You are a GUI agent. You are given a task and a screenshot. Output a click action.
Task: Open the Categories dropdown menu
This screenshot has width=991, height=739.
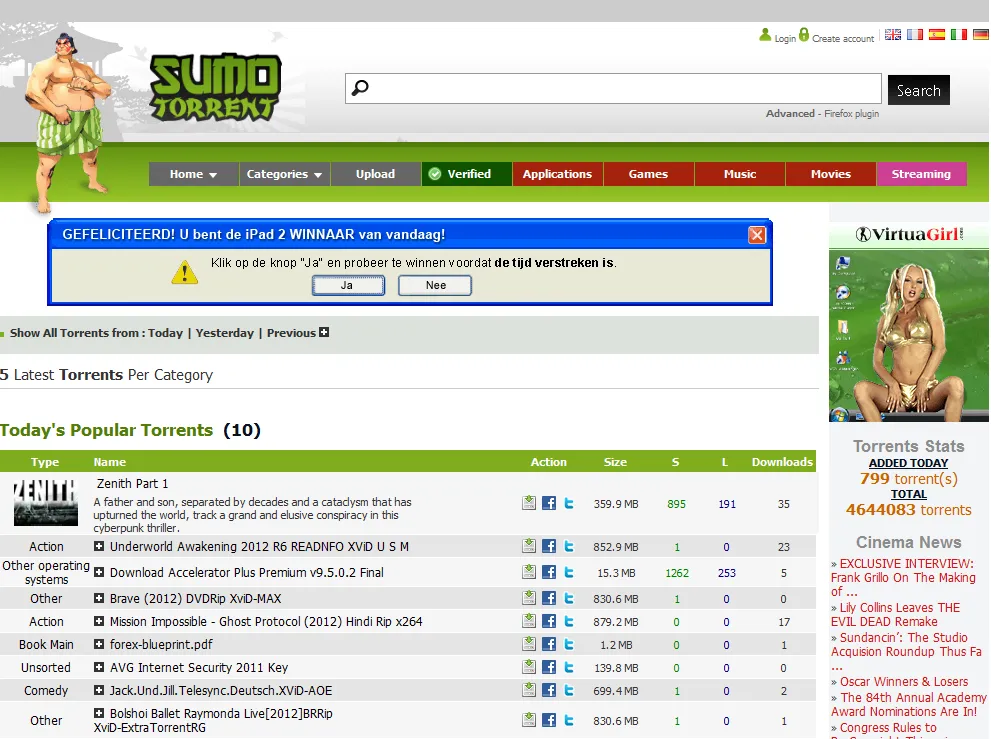(285, 174)
